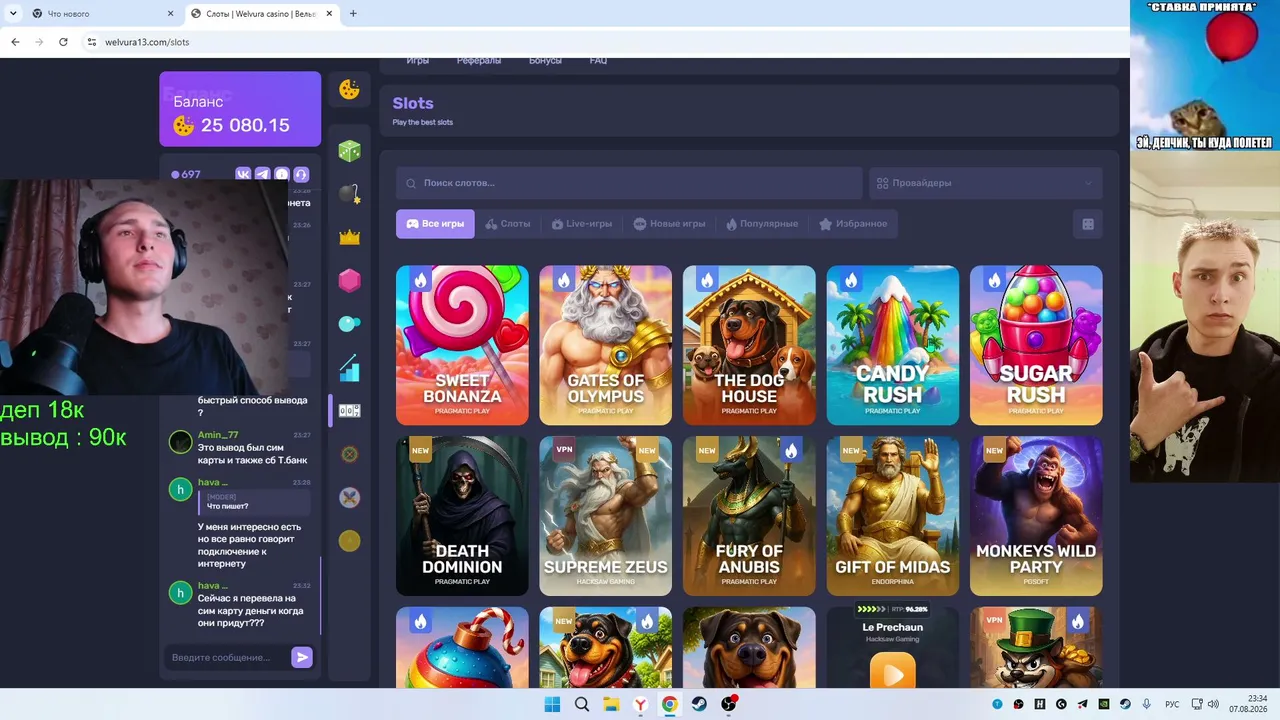Open the Candy Rush slot
The image size is (1280, 720).
893,345
